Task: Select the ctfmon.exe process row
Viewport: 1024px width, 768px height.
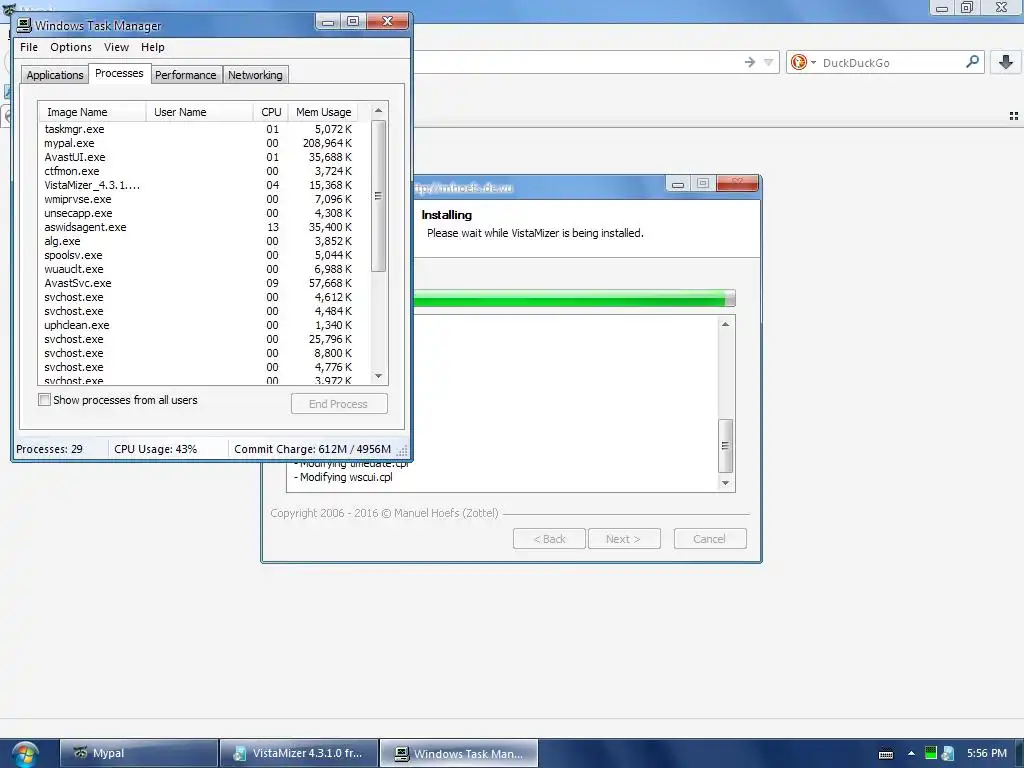Action: [x=204, y=171]
